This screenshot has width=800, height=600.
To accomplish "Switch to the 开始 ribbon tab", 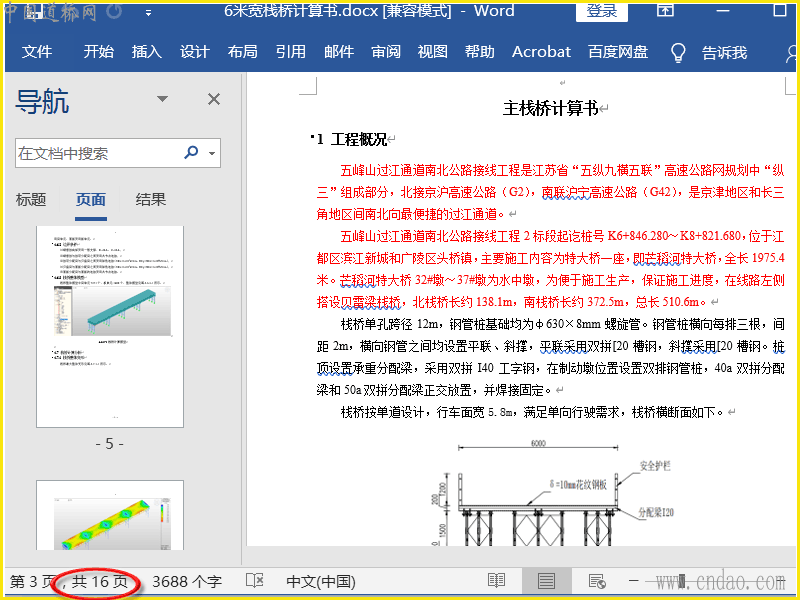I will tap(98, 52).
